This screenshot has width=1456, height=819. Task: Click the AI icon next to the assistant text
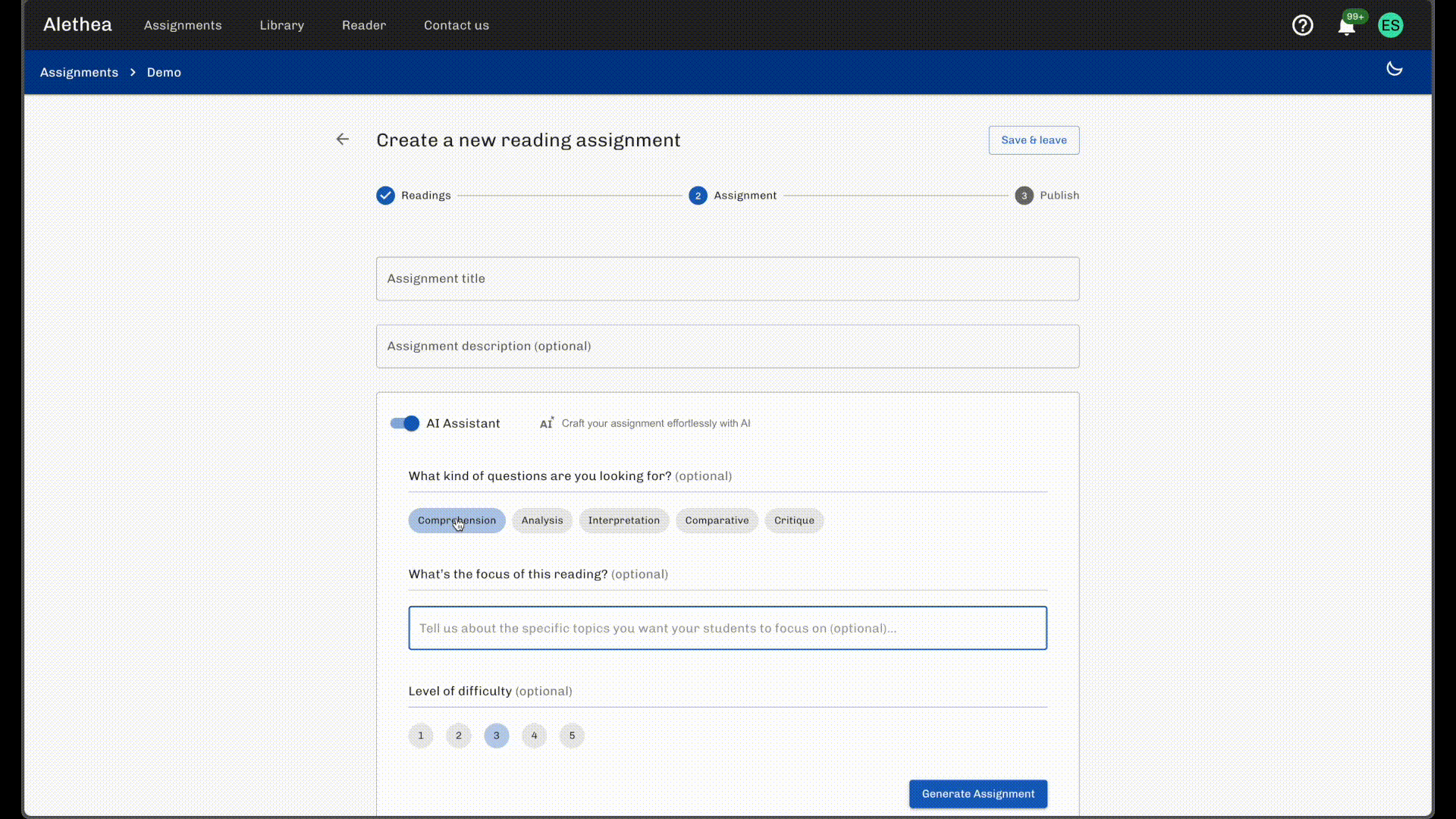pyautogui.click(x=546, y=423)
